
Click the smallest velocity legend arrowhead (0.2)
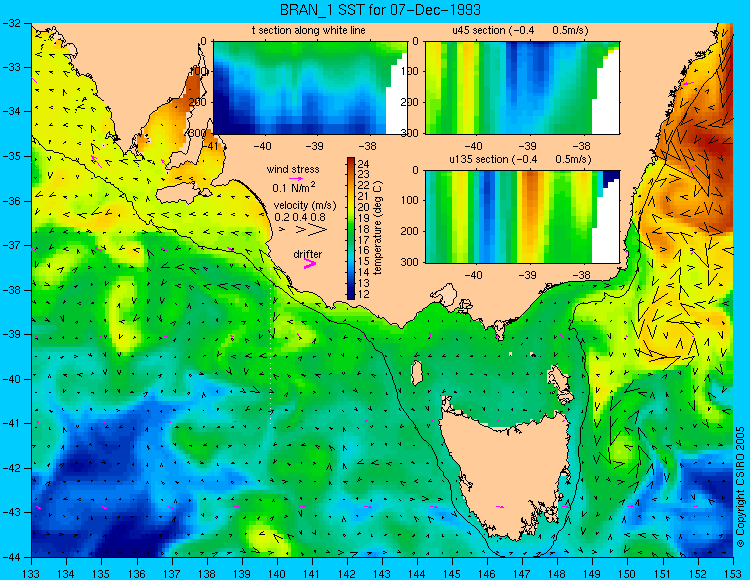coord(282,230)
